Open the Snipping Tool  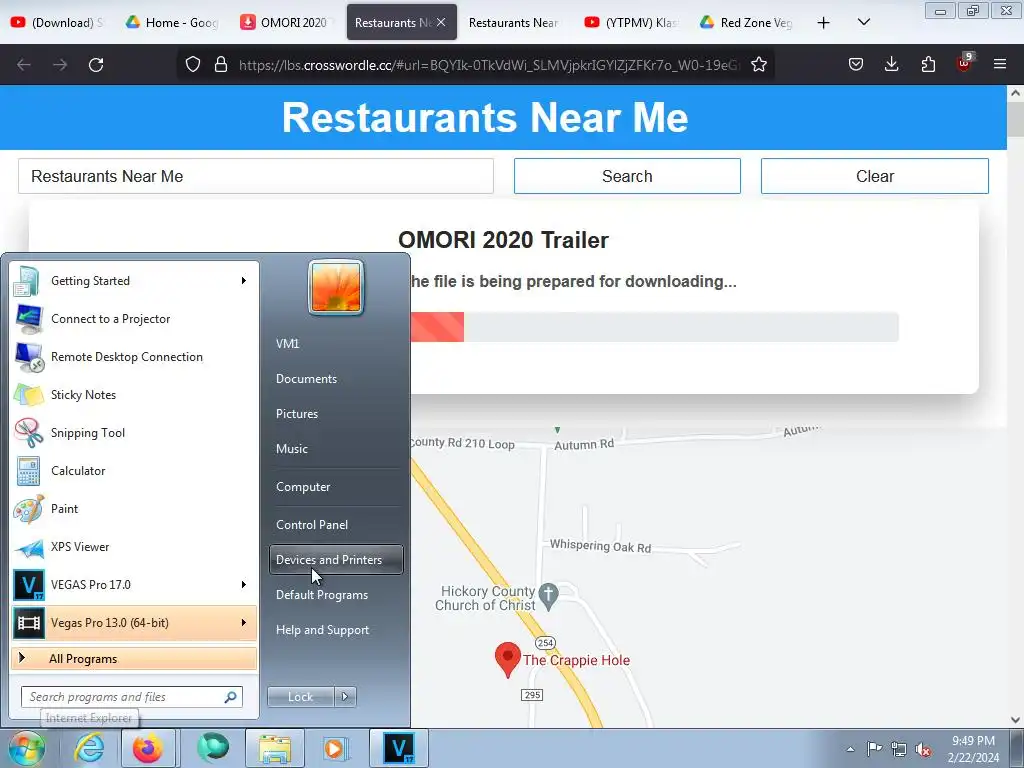pyautogui.click(x=134, y=432)
